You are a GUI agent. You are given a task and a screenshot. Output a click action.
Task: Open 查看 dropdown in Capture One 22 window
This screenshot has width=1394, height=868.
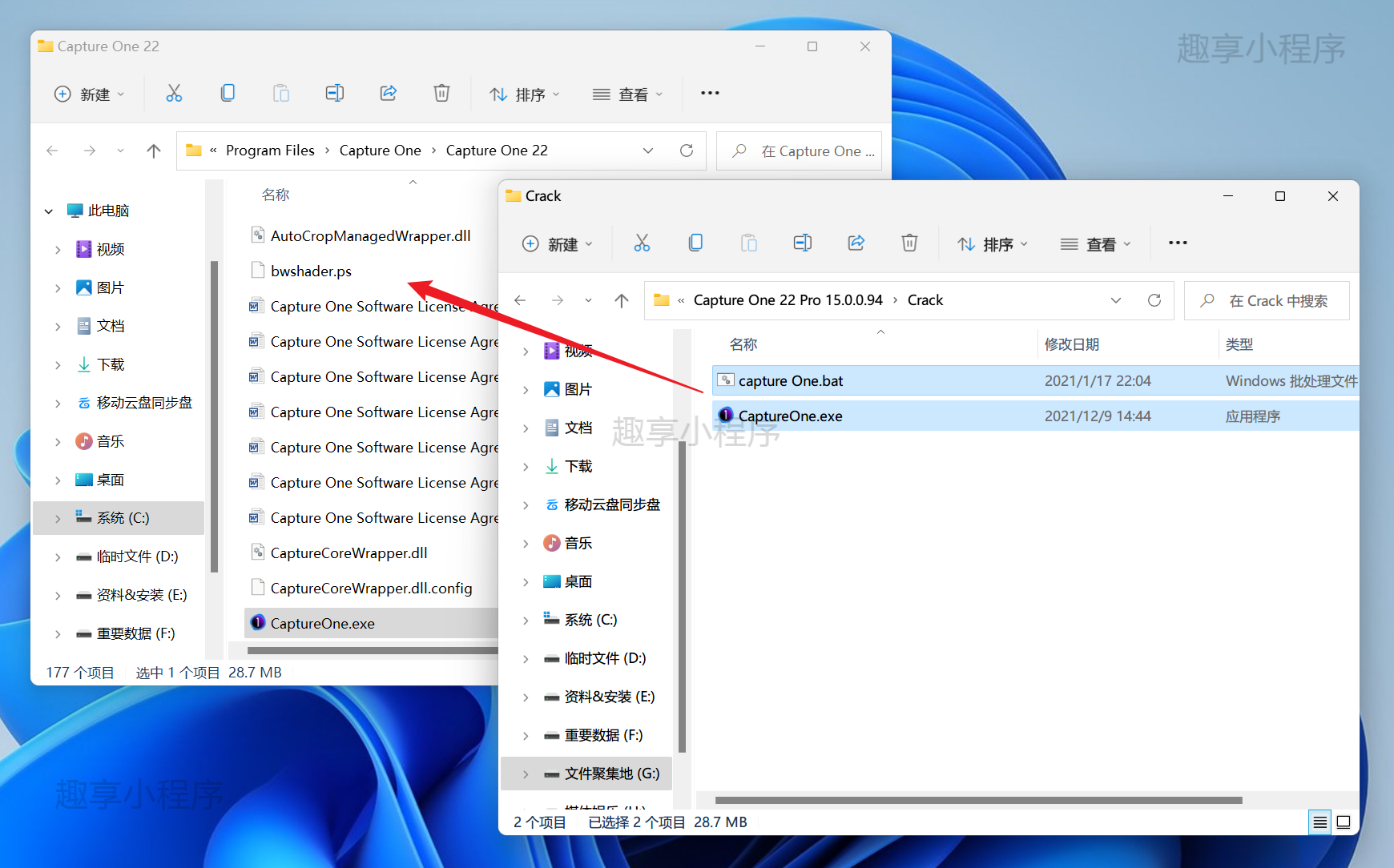pos(628,94)
